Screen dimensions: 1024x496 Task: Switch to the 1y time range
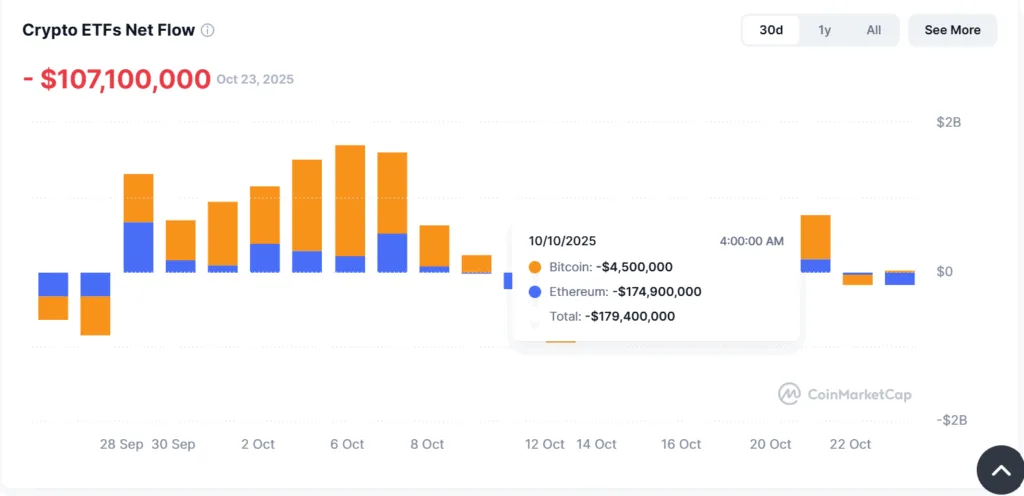(824, 30)
